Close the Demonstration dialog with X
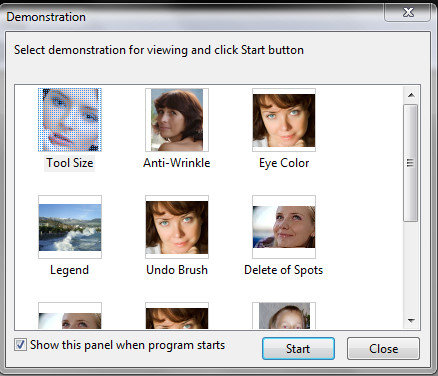This screenshot has height=376, width=438. point(408,13)
